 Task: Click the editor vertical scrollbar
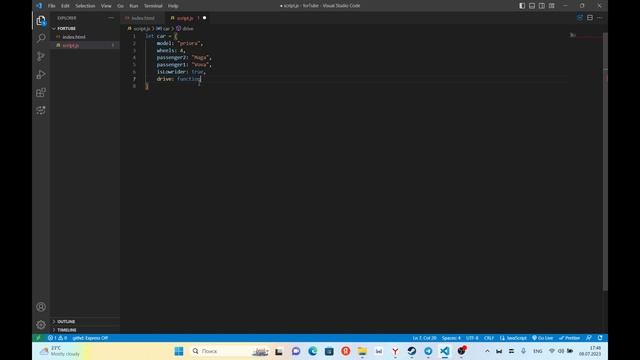coord(605,163)
